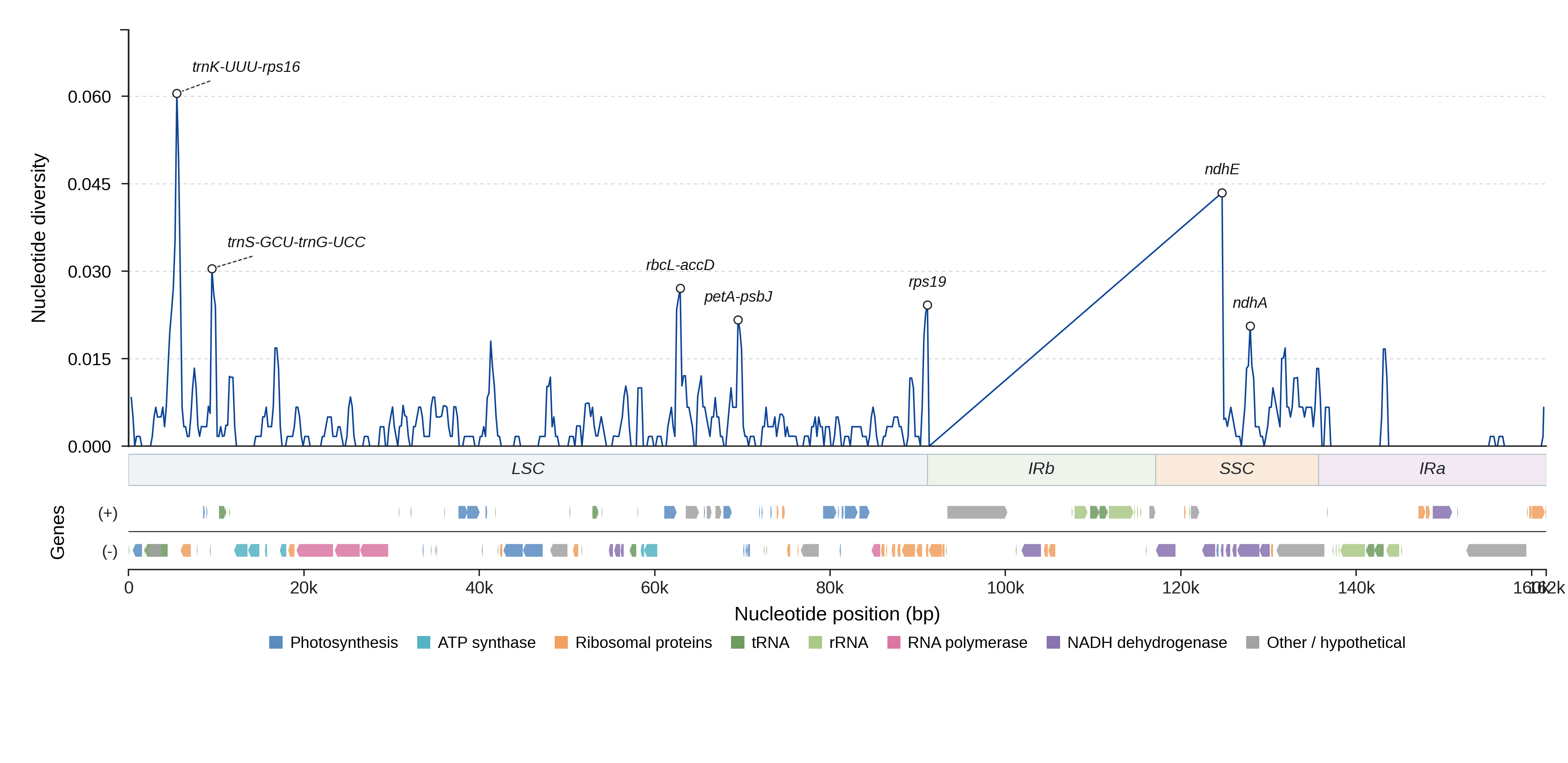The height and width of the screenshot is (763, 1568).
Task: Click the 'rps19' annotation label
Action: click(x=927, y=282)
